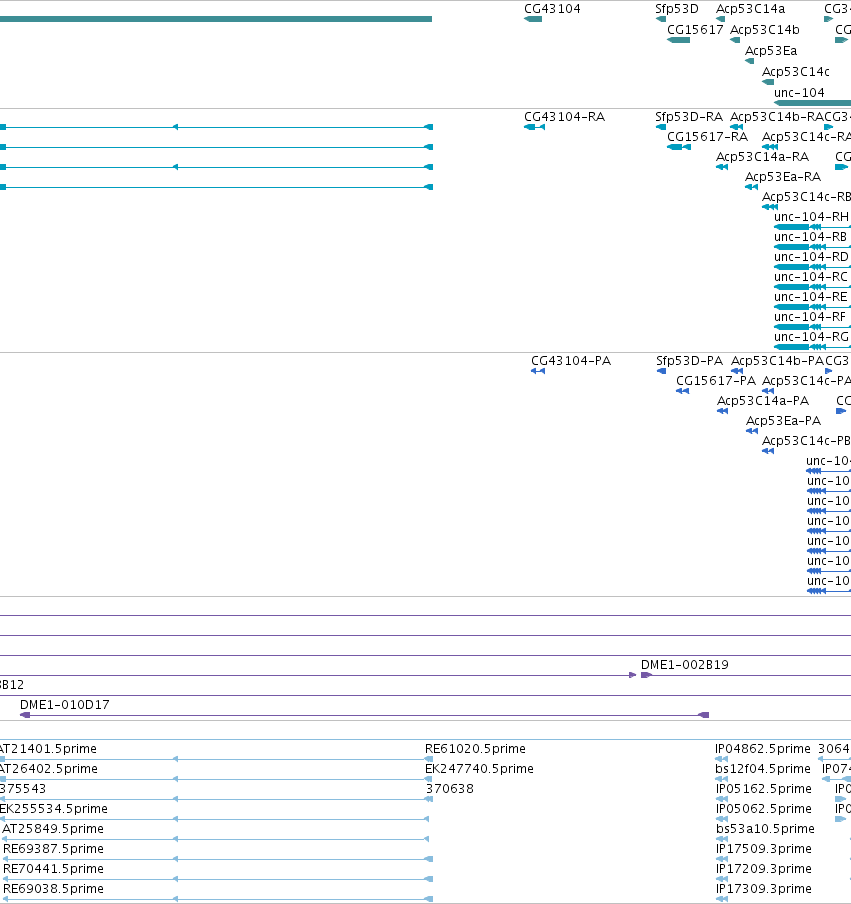Click the DME1-010D17 BAC label
Screen dimensions: 851x904
[x=65, y=705]
